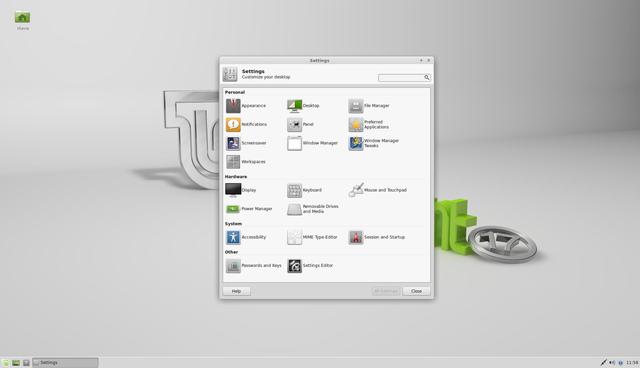Open the Power Manager
This screenshot has width=640, height=368.
point(249,209)
